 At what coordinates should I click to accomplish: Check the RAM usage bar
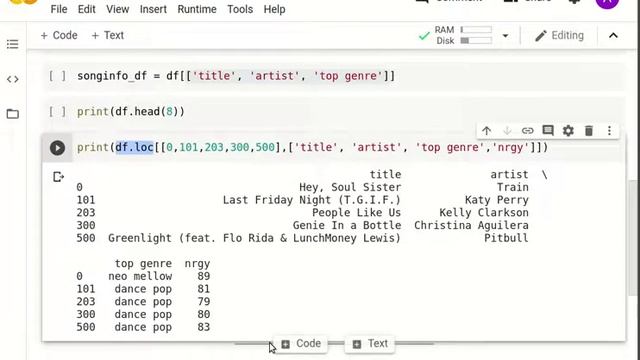[476, 30]
